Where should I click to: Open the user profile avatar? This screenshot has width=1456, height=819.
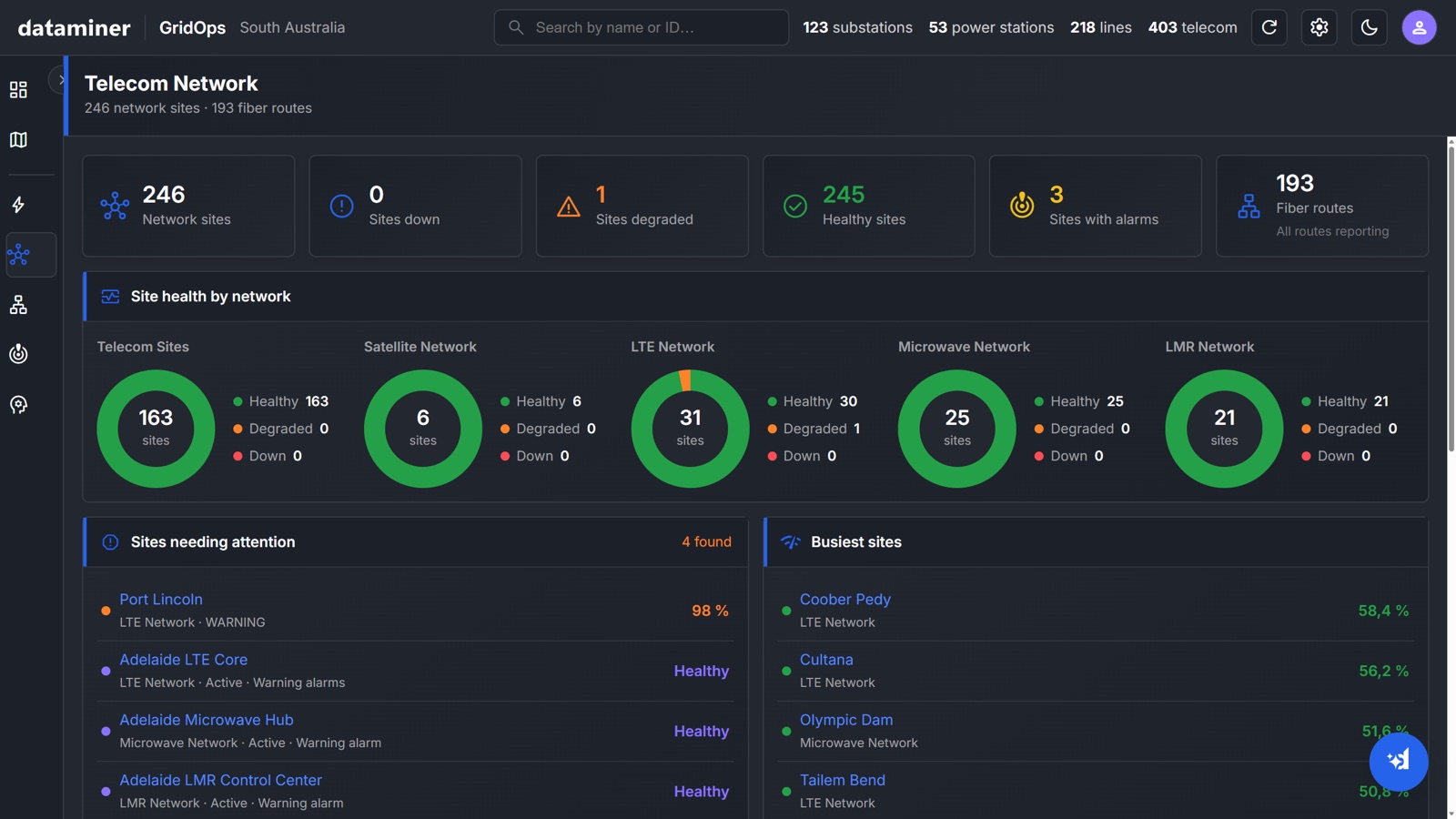point(1420,27)
